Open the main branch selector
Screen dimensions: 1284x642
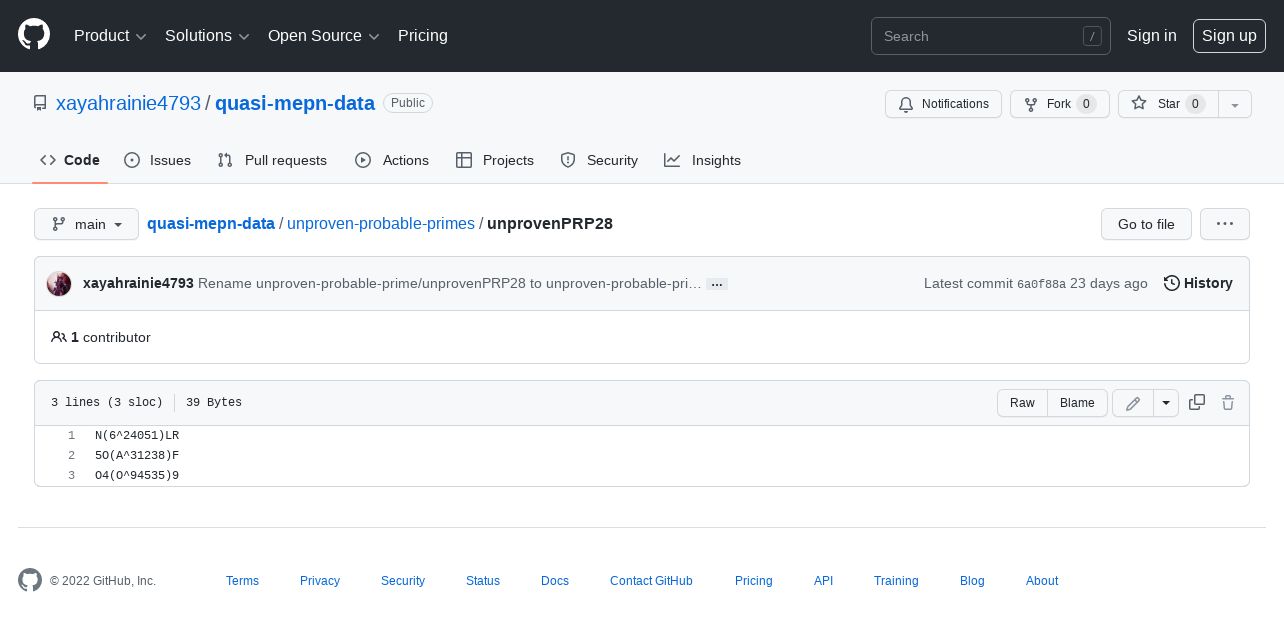[x=86, y=224]
